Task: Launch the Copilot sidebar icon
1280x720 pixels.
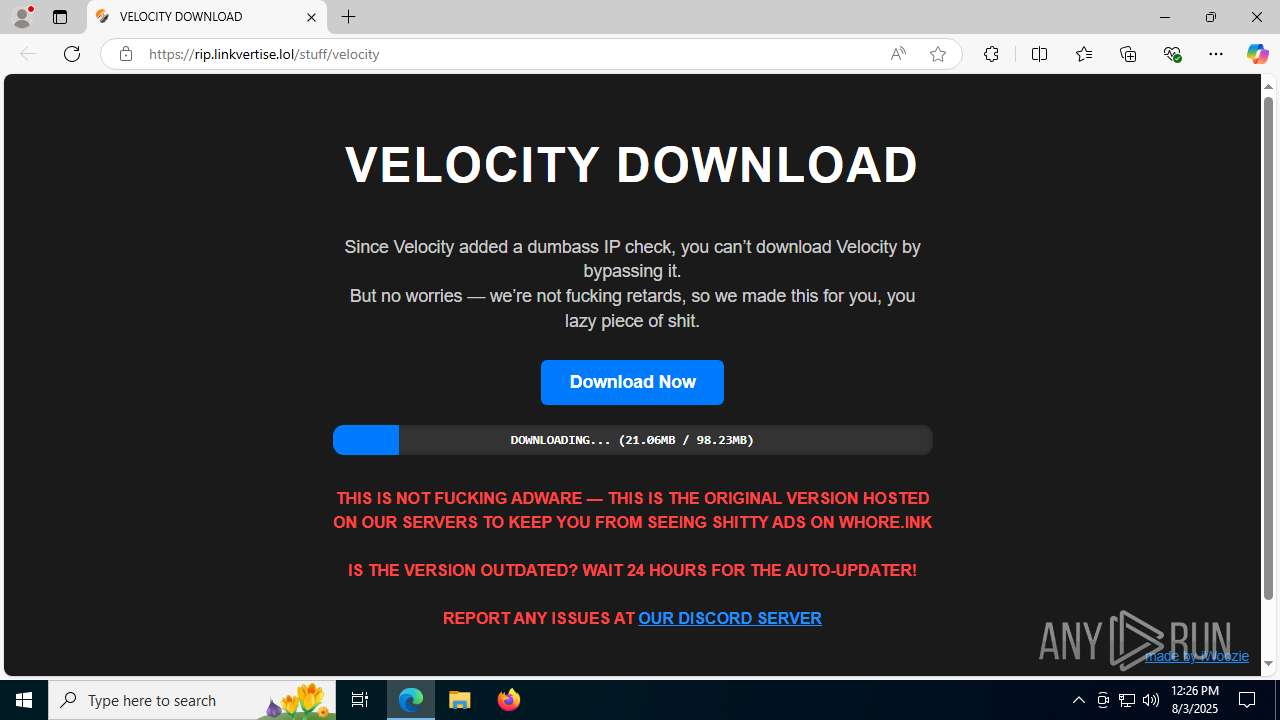Action: 1257,54
